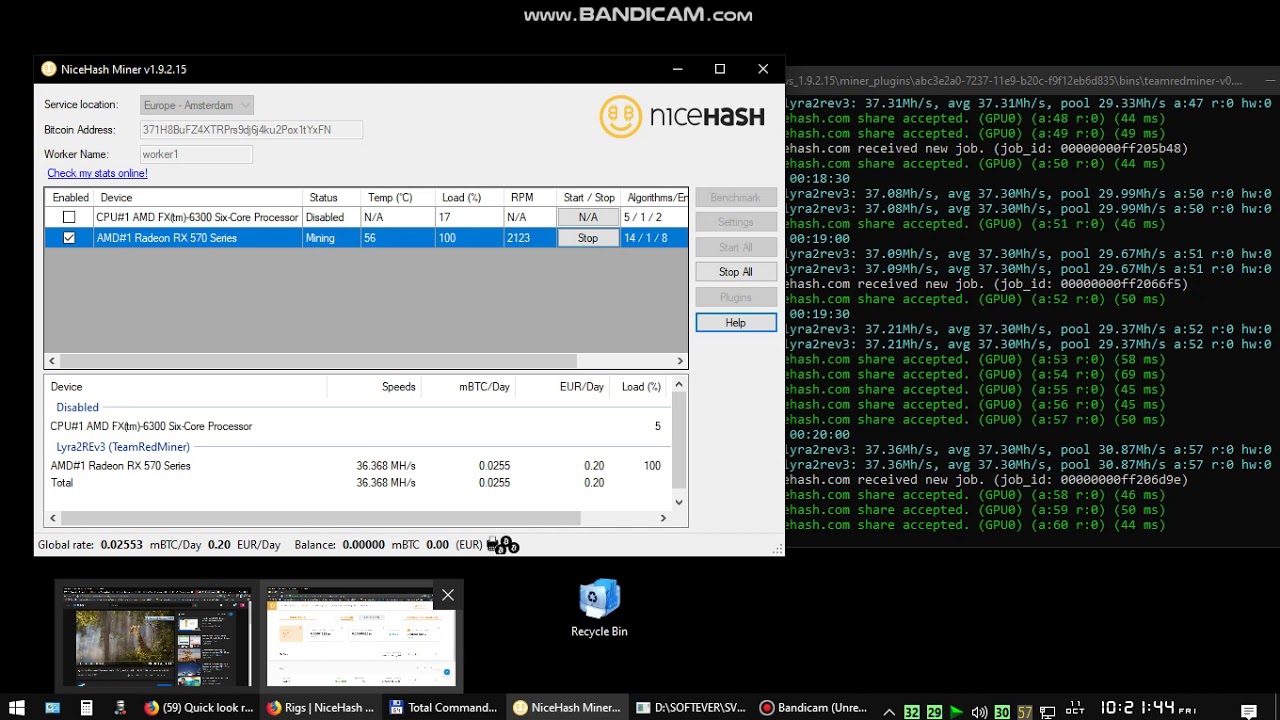
Task: Open the notification center icon
Action: (1249, 711)
